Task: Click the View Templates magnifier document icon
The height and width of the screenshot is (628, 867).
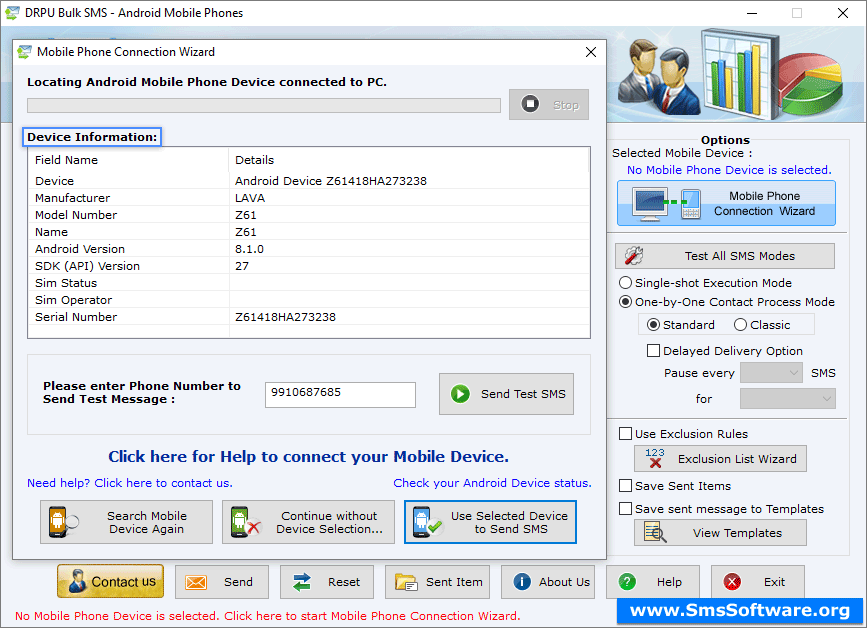Action: pos(655,533)
